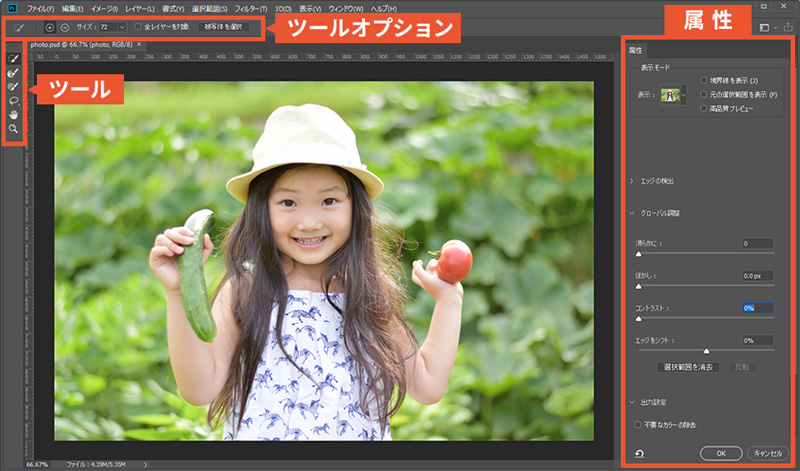
Task: Click the 反転 button
Action: [742, 367]
